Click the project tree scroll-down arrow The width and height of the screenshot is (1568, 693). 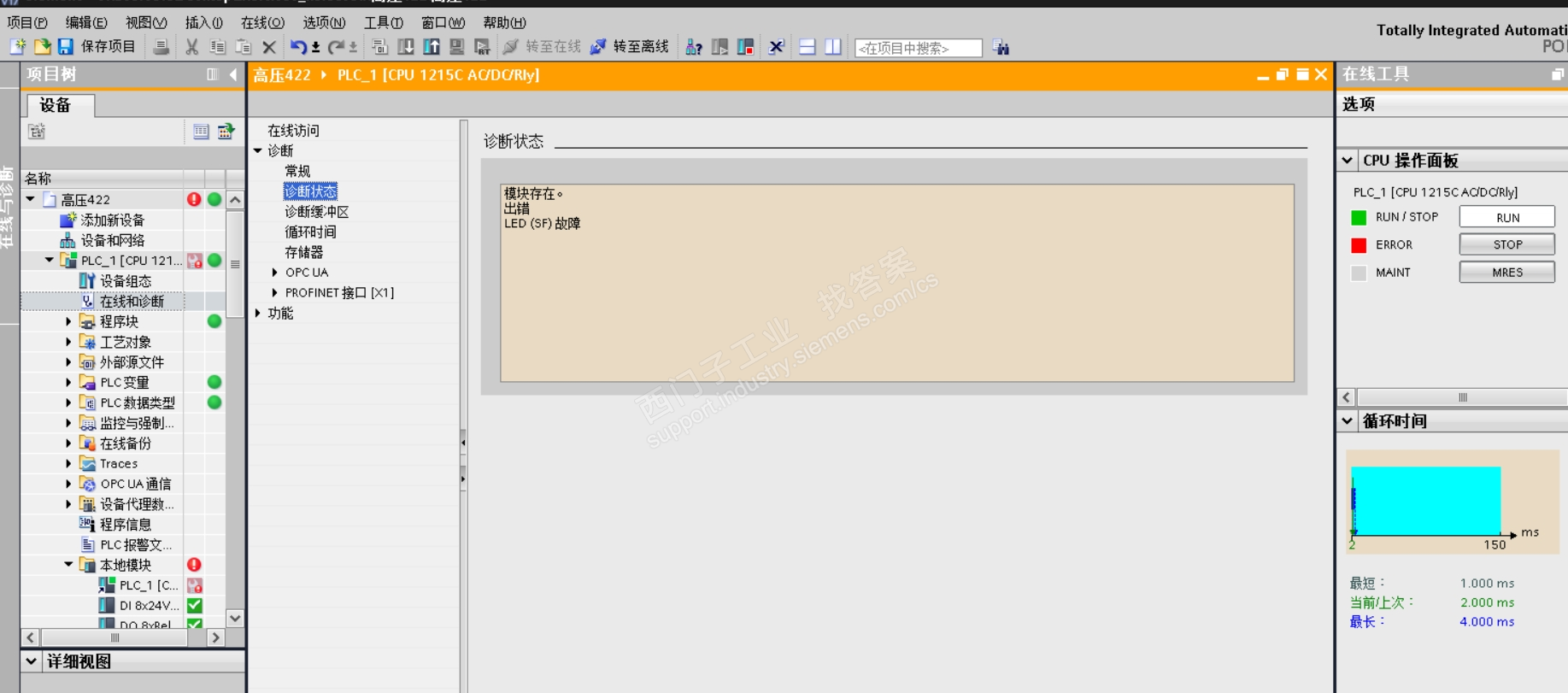pos(235,618)
